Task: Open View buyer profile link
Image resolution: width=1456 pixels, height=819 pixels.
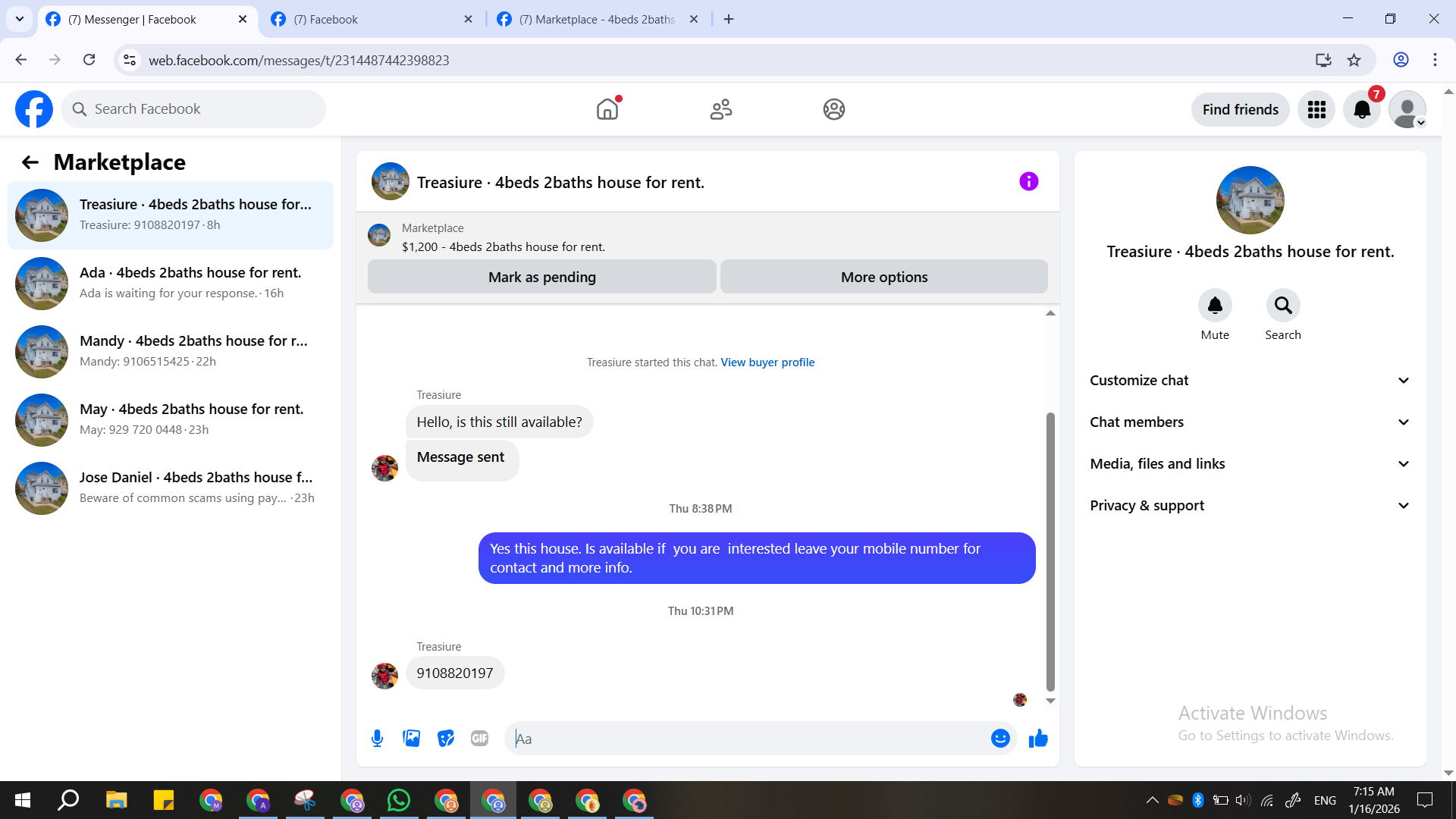Action: [x=767, y=362]
